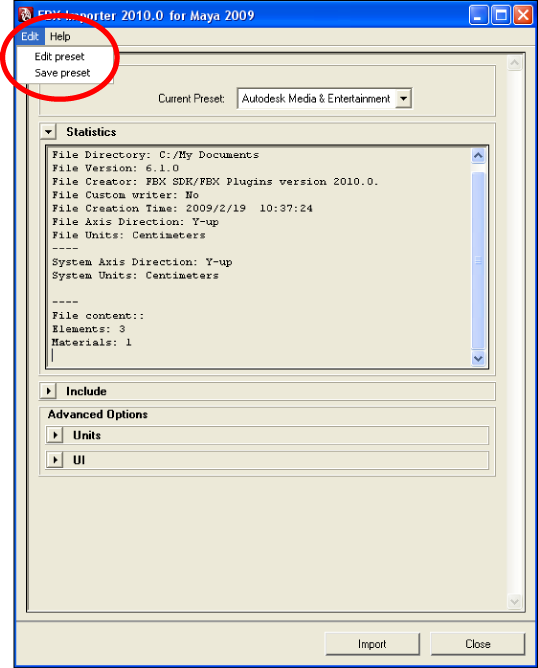Click the Statistics scrollbar thumb

point(478,260)
